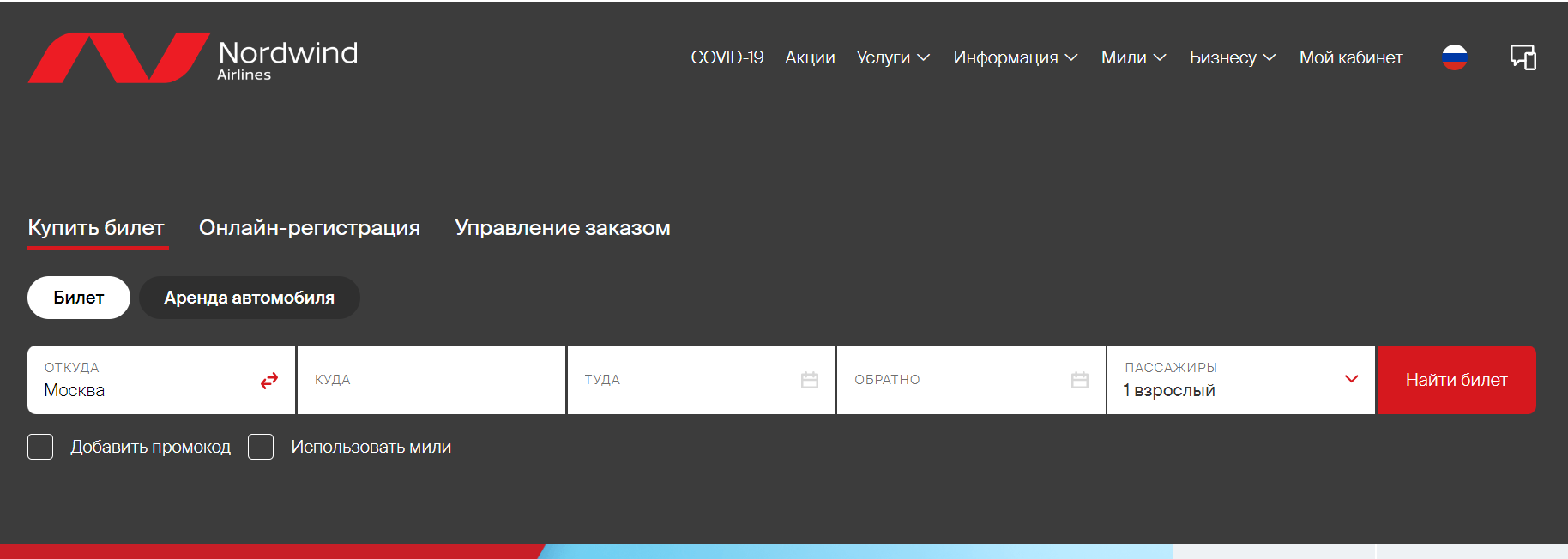This screenshot has height=559, width=1568.
Task: Click the Туда departure date field
Action: tap(702, 380)
